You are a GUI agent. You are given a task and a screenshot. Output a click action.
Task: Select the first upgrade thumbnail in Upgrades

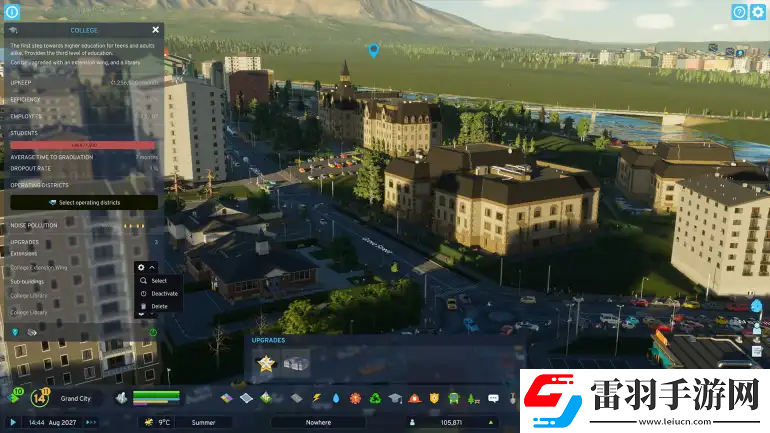[266, 363]
